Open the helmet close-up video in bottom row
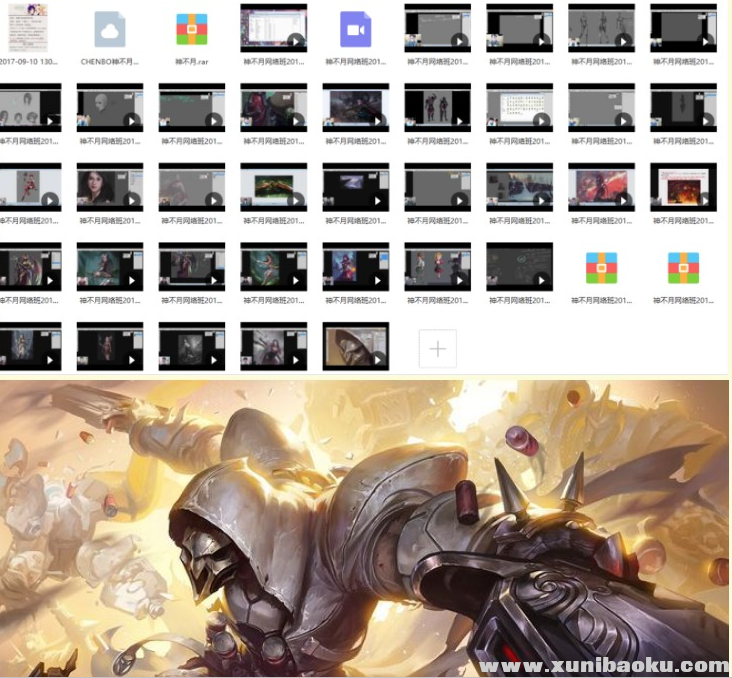The width and height of the screenshot is (732, 678). (355, 346)
